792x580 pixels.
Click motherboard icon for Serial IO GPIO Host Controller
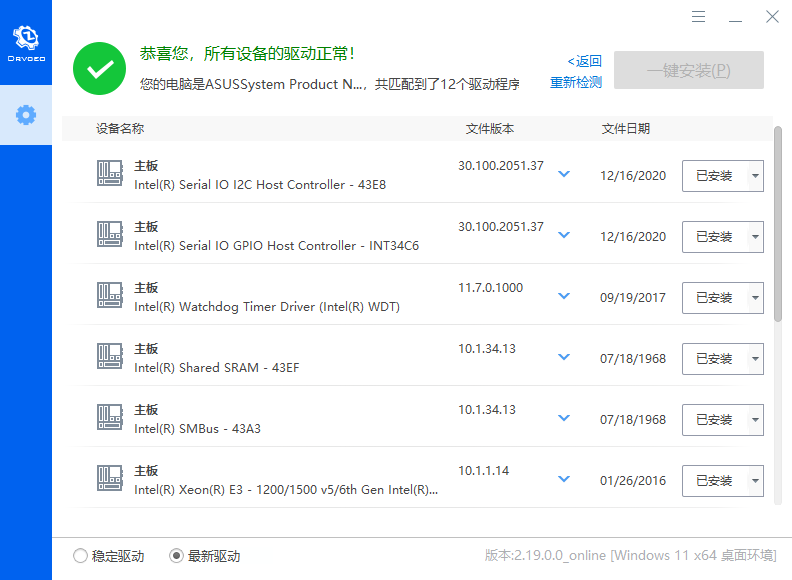[109, 235]
